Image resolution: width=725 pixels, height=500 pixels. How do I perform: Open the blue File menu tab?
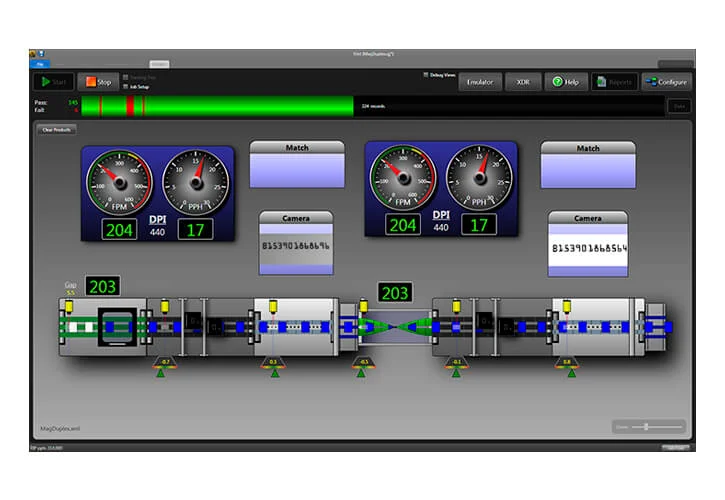(x=40, y=64)
